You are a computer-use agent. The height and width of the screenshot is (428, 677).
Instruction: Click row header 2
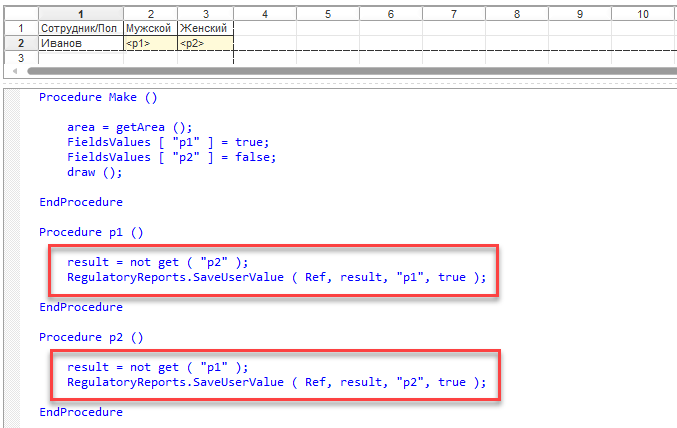click(19, 44)
